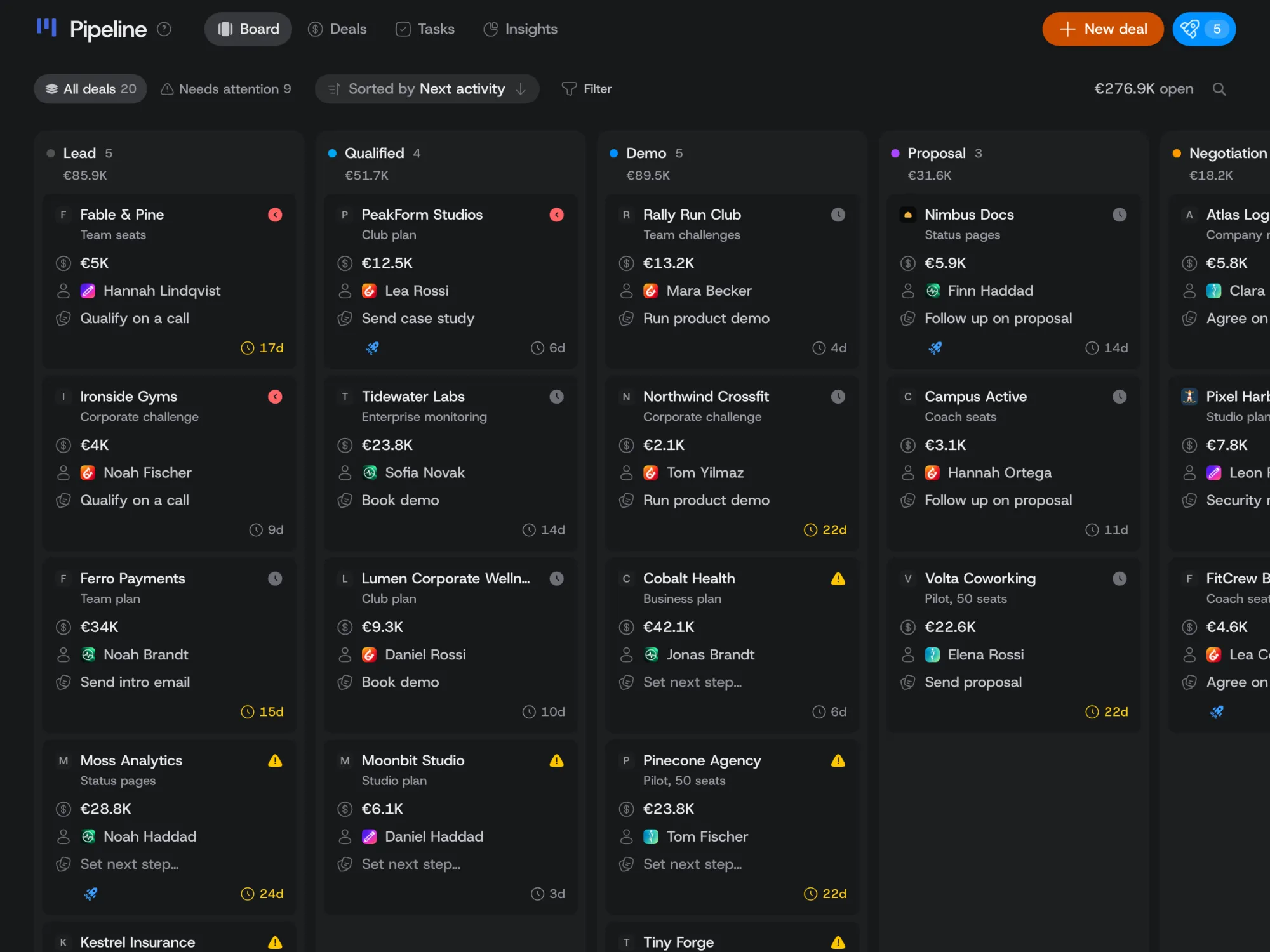
Task: Toggle the All deals 20 filter chip
Action: (x=90, y=89)
